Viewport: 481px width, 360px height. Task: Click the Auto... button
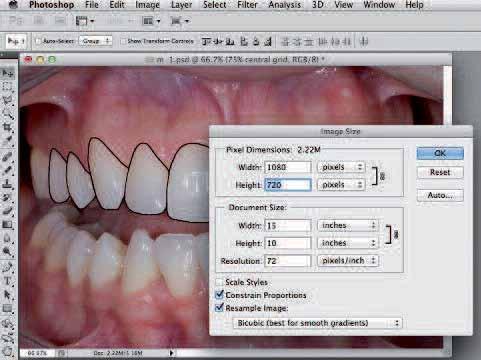click(x=440, y=195)
